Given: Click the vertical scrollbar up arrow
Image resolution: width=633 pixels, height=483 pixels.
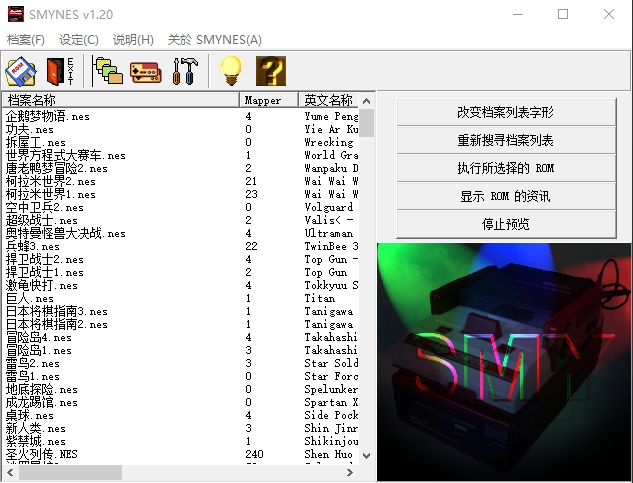Looking at the screenshot, I should (367, 101).
